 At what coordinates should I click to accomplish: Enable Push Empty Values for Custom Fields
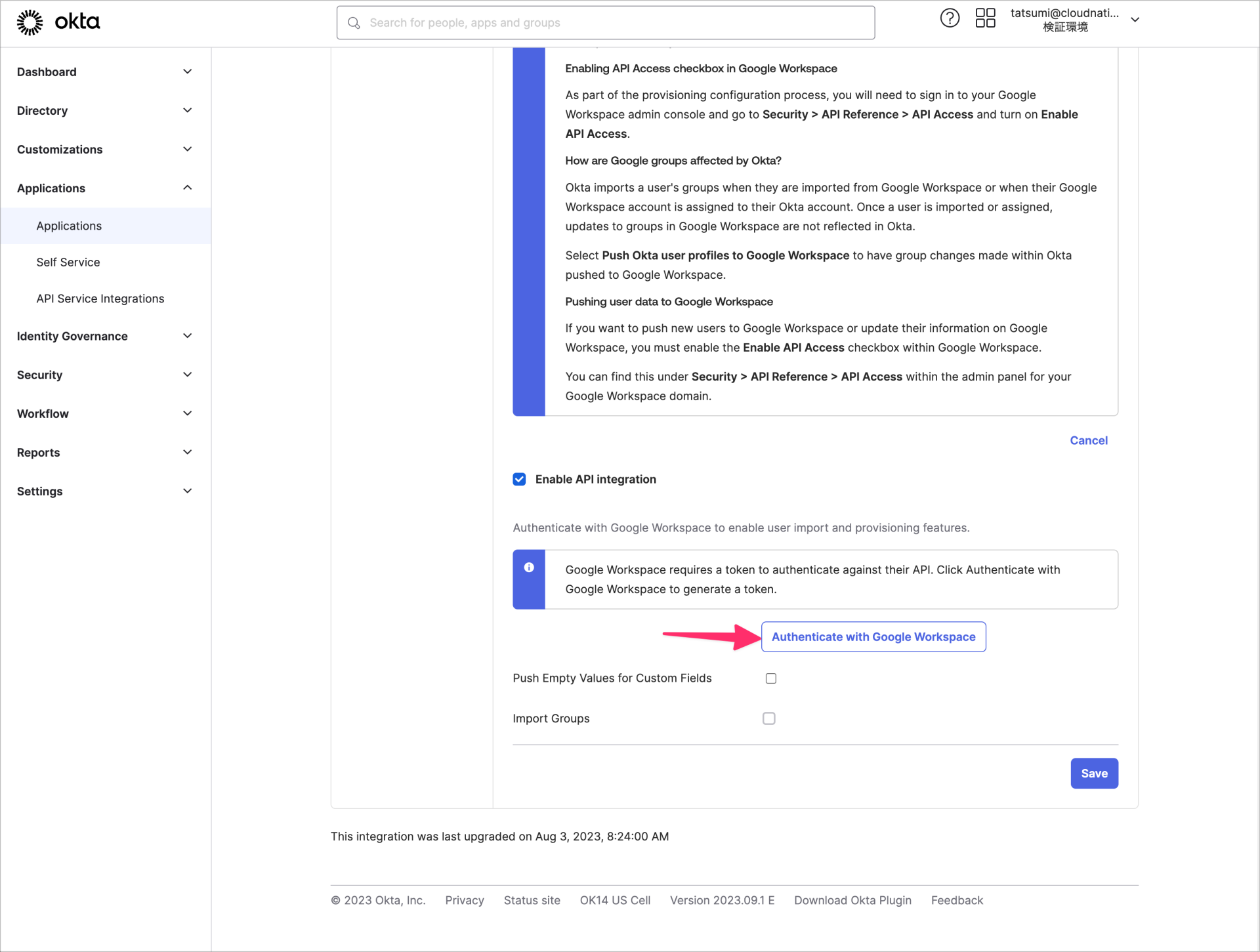coord(771,678)
